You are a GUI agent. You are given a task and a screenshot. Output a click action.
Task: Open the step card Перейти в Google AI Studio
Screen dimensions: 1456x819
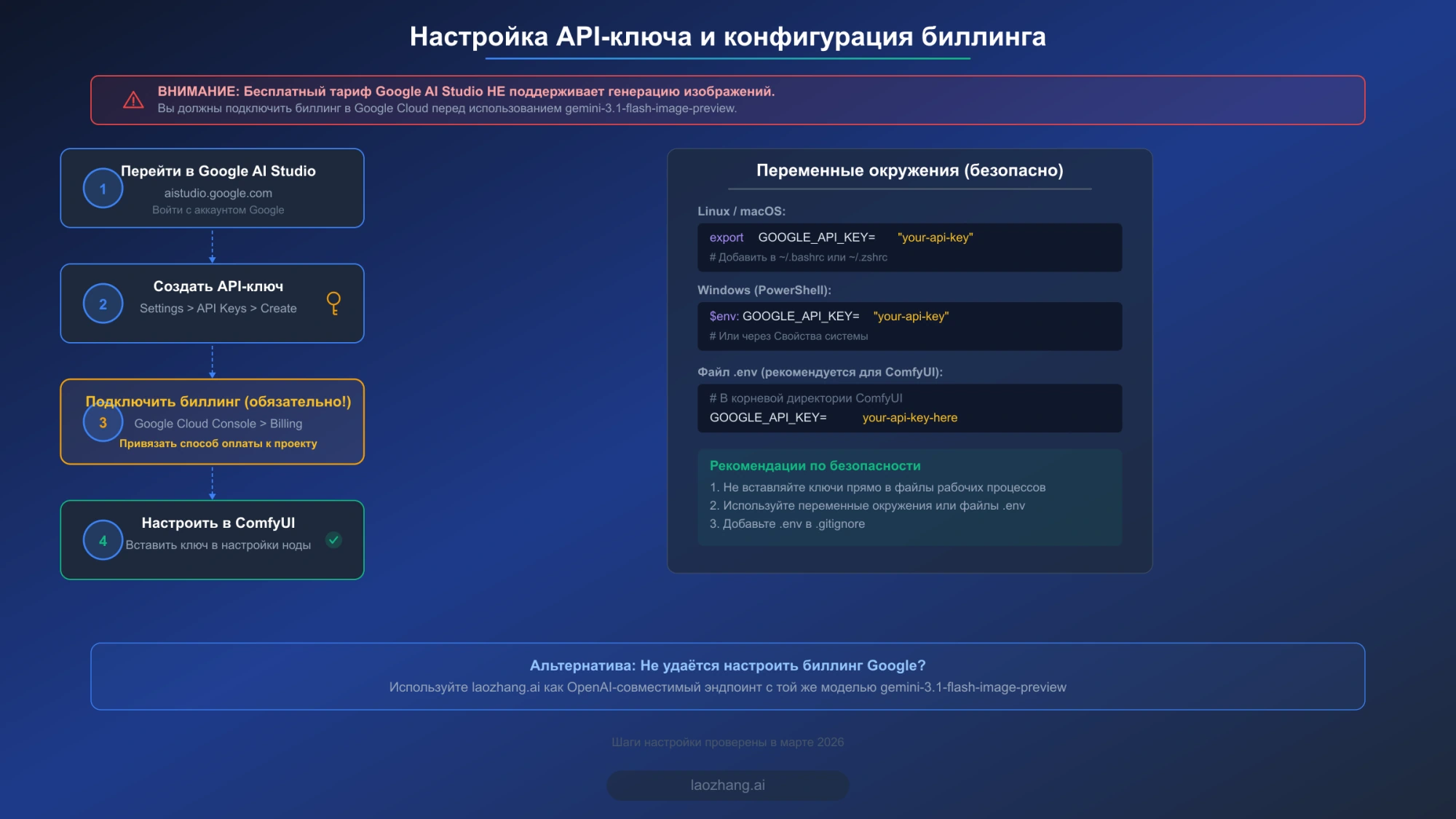[x=212, y=188]
